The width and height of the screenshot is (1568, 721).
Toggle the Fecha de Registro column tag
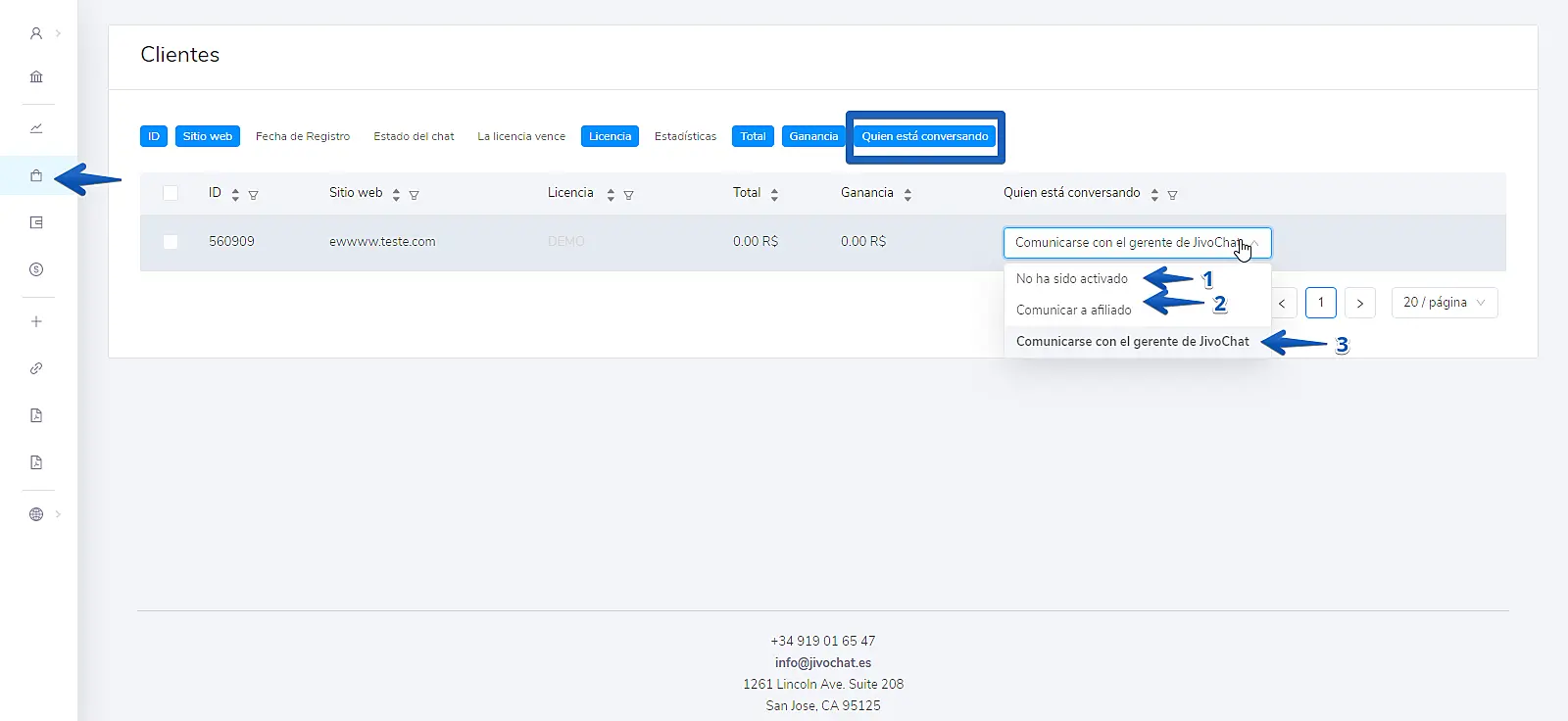click(302, 136)
